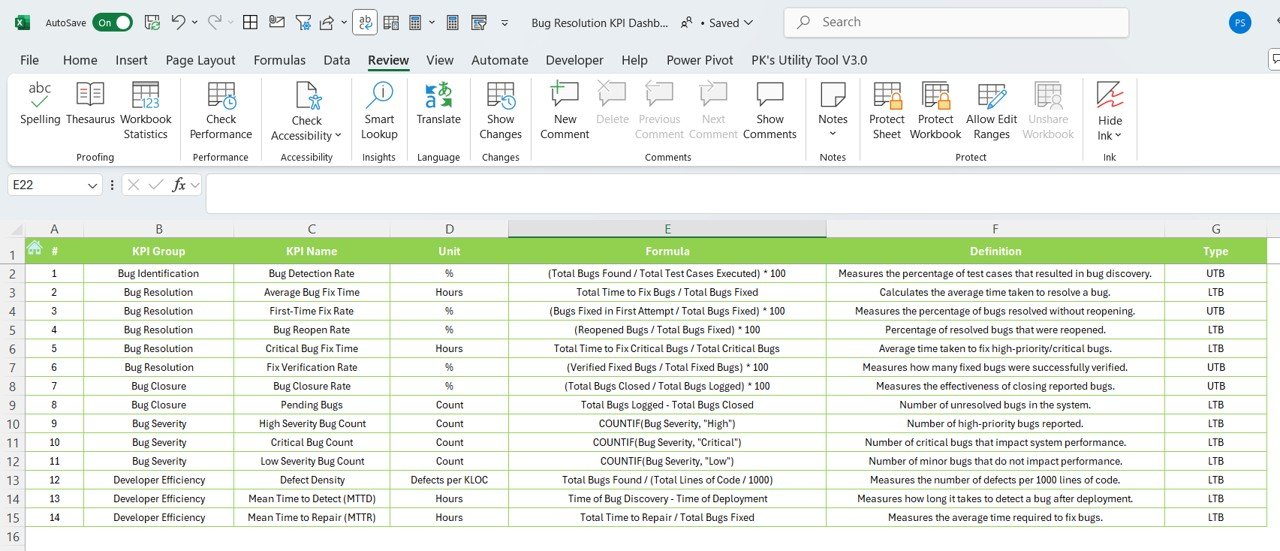
Task: Click the Select All corner triangle
Action: point(15,230)
